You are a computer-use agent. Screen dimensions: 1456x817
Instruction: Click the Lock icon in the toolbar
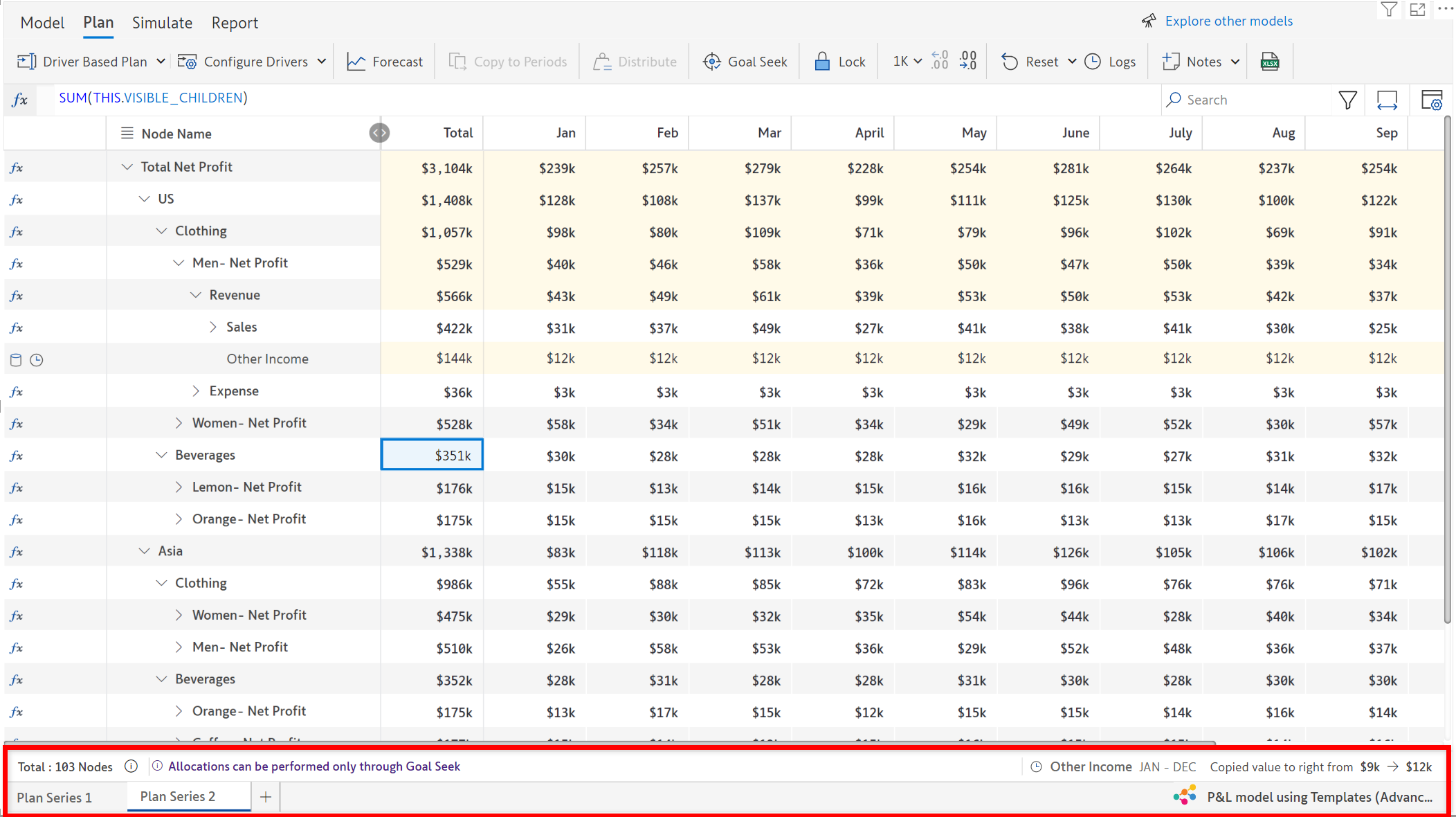(822, 62)
